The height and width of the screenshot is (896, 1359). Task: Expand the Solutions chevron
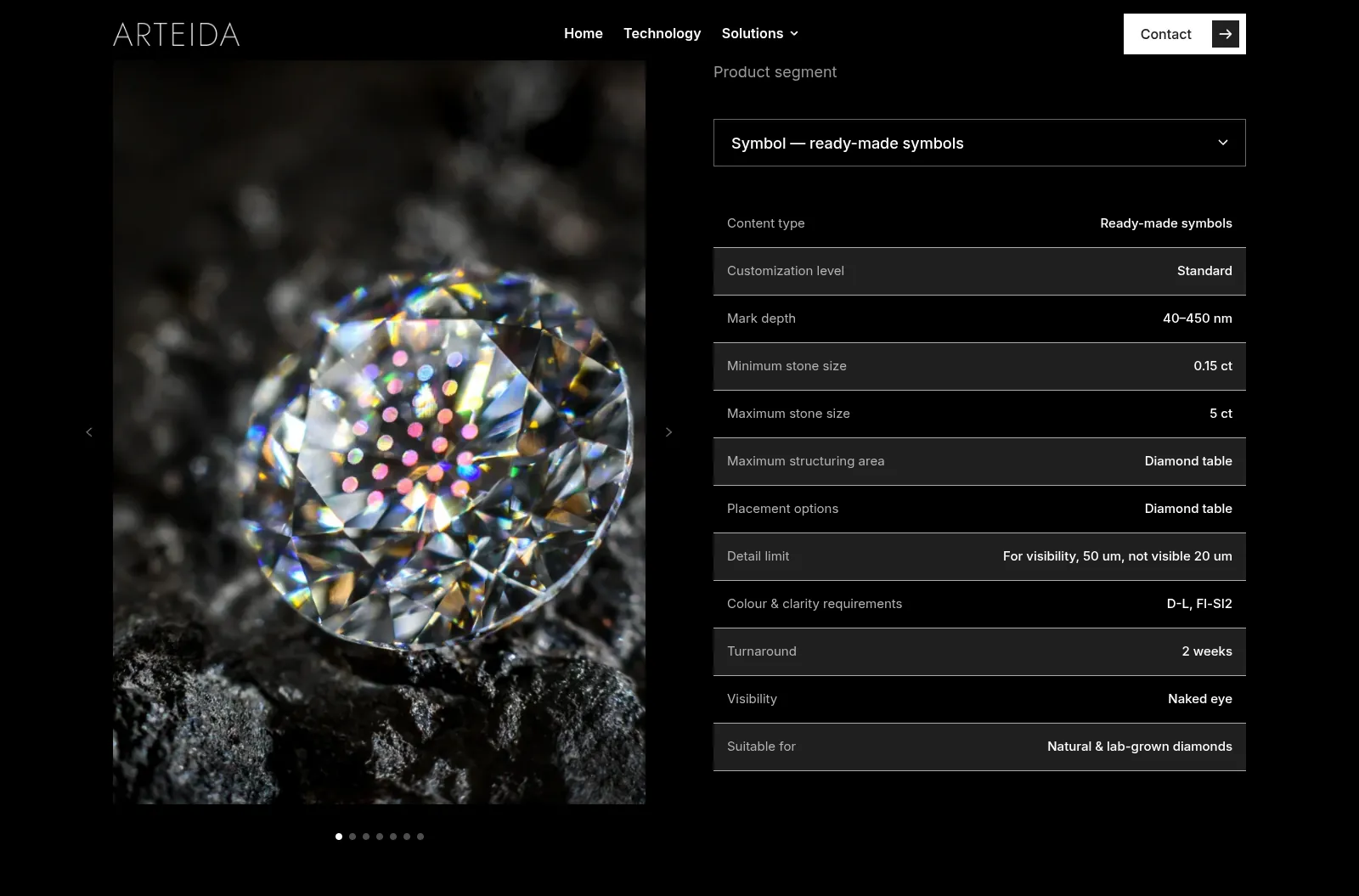pyautogui.click(x=794, y=33)
